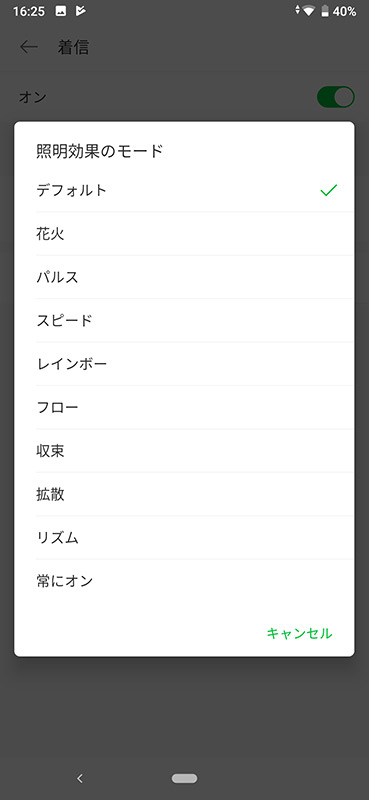Image resolution: width=369 pixels, height=800 pixels.
Task: Tap the home pill navigation button
Action: [x=184, y=778]
